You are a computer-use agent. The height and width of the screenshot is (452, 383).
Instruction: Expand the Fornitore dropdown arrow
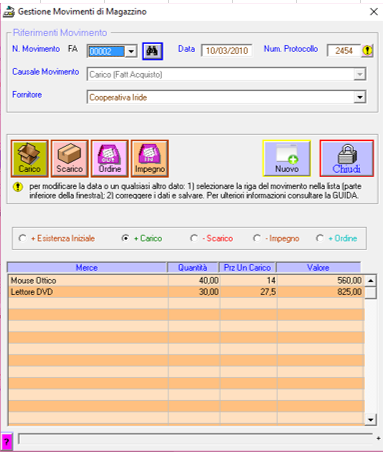360,97
